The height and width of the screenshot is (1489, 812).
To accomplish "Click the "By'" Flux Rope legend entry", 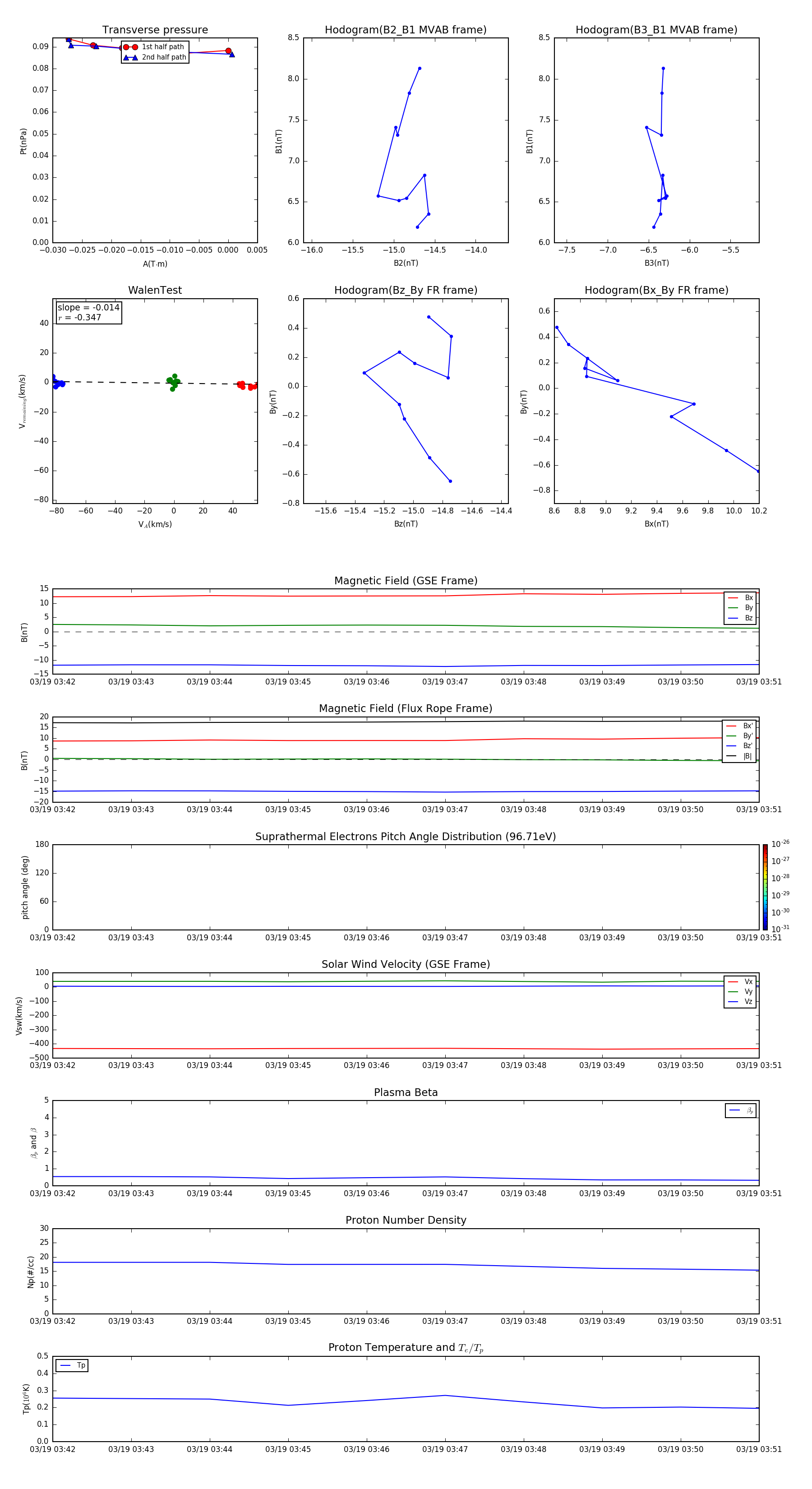I will [x=739, y=736].
